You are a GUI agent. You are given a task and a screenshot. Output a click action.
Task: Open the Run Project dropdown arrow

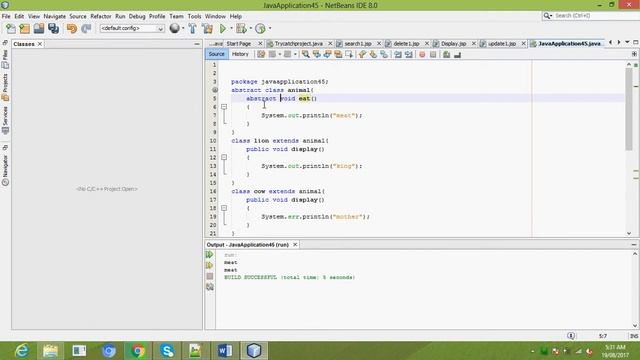coord(231,28)
